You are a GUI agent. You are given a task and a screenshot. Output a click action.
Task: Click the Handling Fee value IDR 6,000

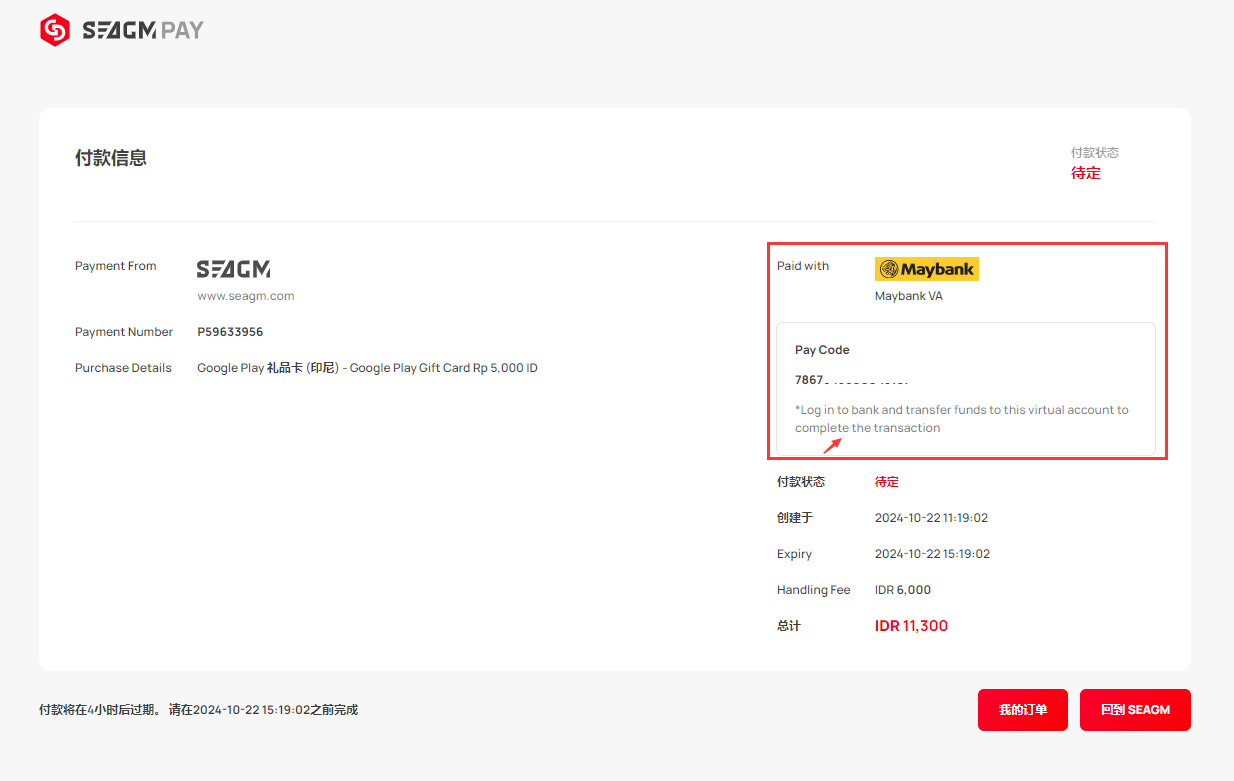point(903,590)
